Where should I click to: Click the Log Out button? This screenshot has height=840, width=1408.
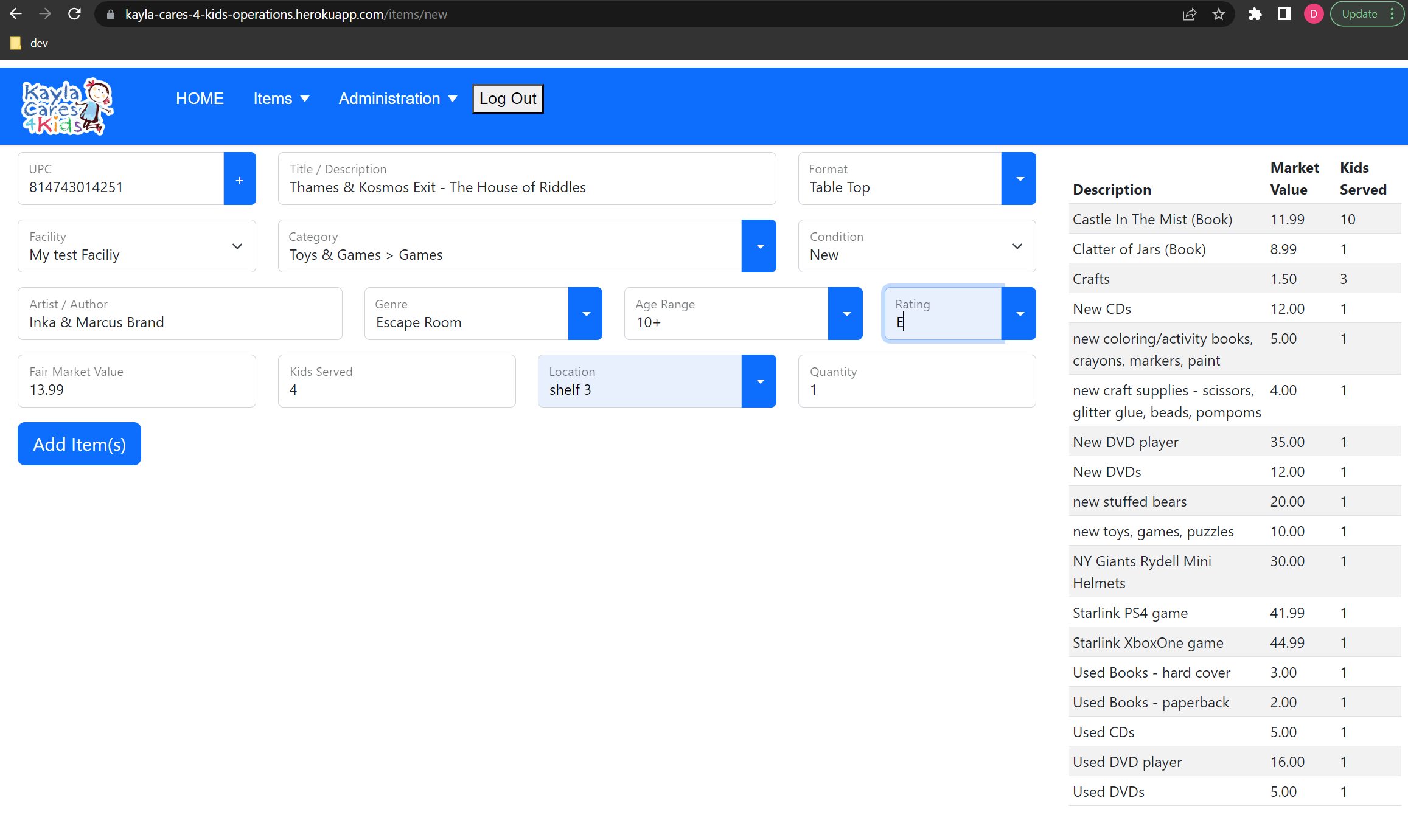click(x=507, y=99)
